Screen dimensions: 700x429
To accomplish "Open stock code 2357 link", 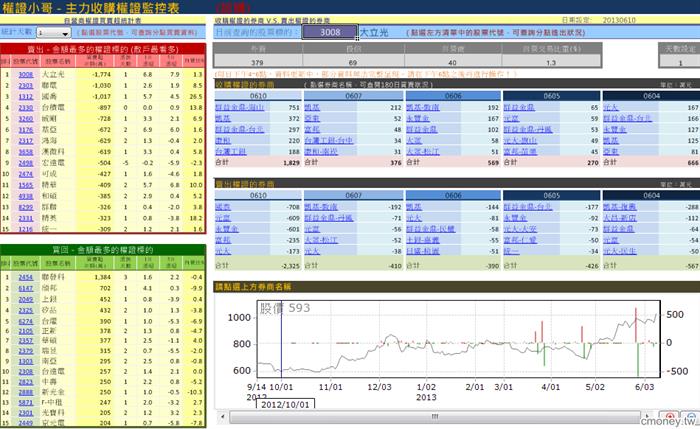I will (25, 341).
